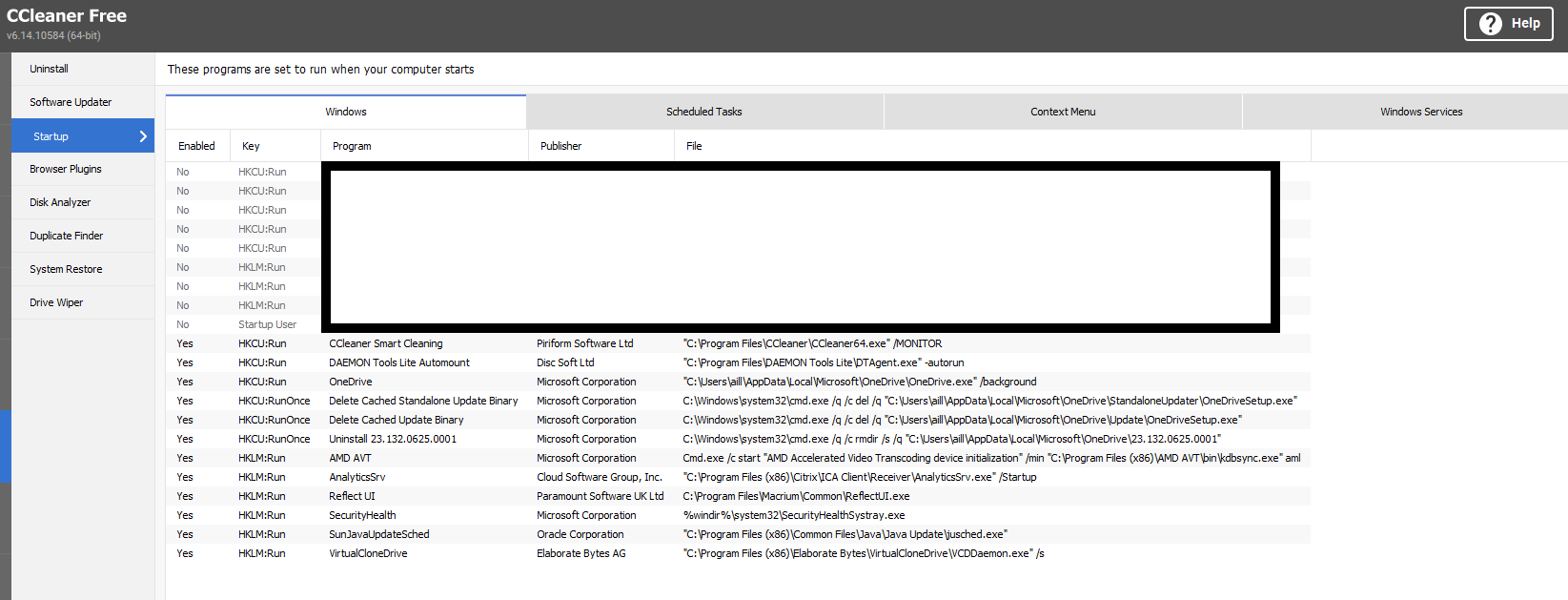Click the AnalyticsSrv.exe /Startup file path
The image size is (1568, 600).
pyautogui.click(x=860, y=477)
